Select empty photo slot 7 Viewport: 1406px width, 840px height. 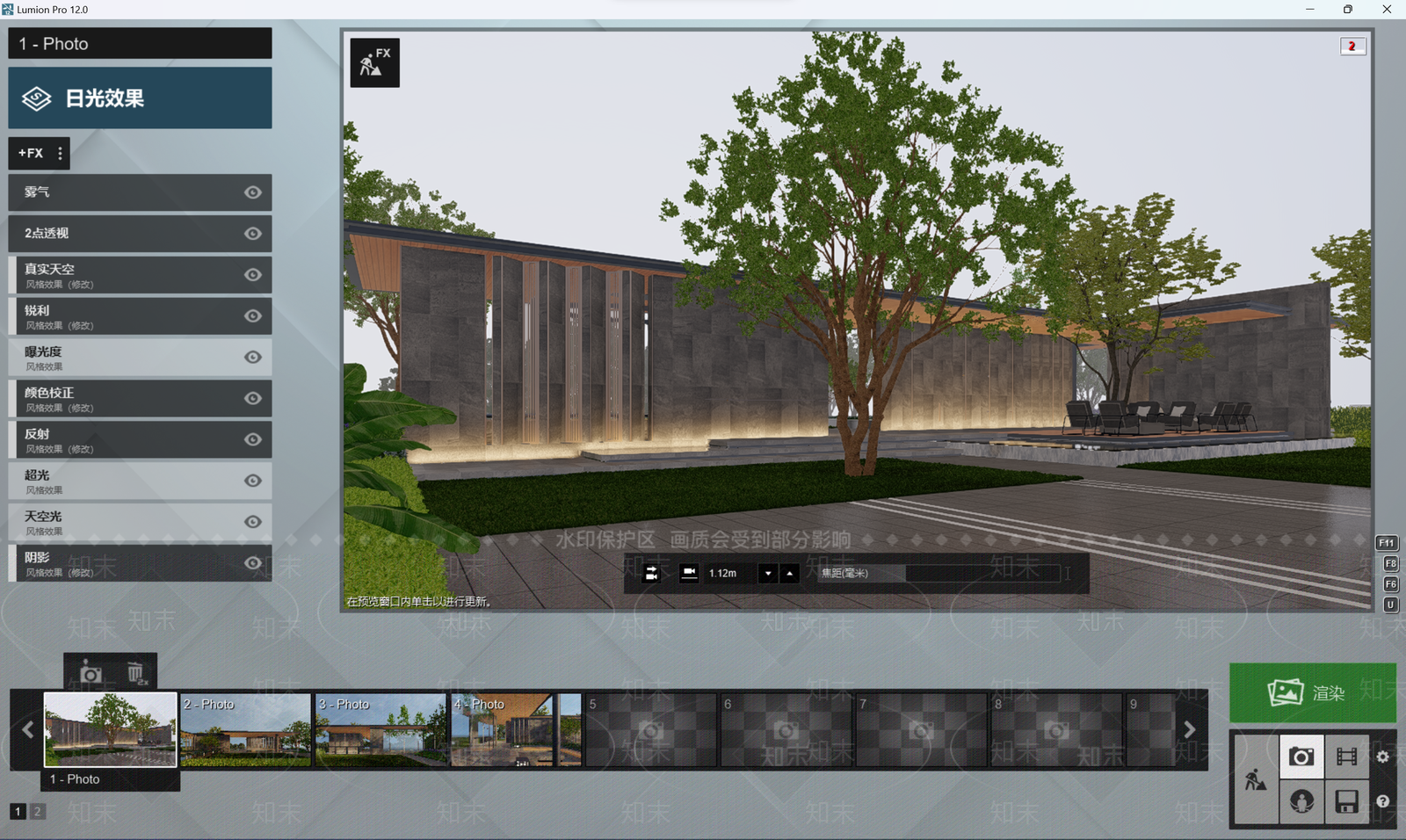(x=922, y=729)
